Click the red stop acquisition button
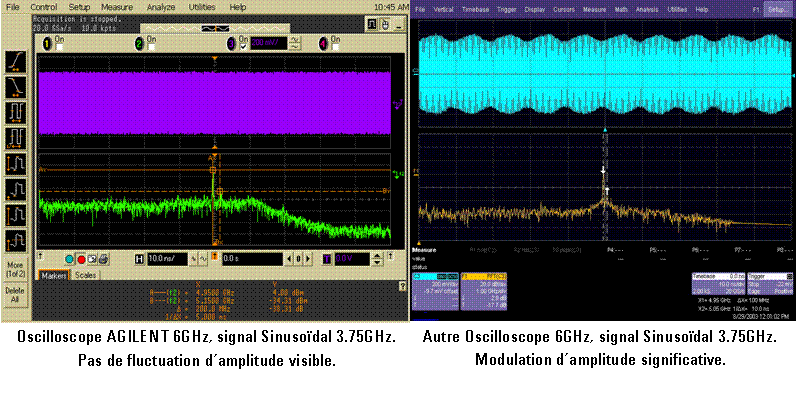Screen dimensions: 798x394 tap(81, 259)
